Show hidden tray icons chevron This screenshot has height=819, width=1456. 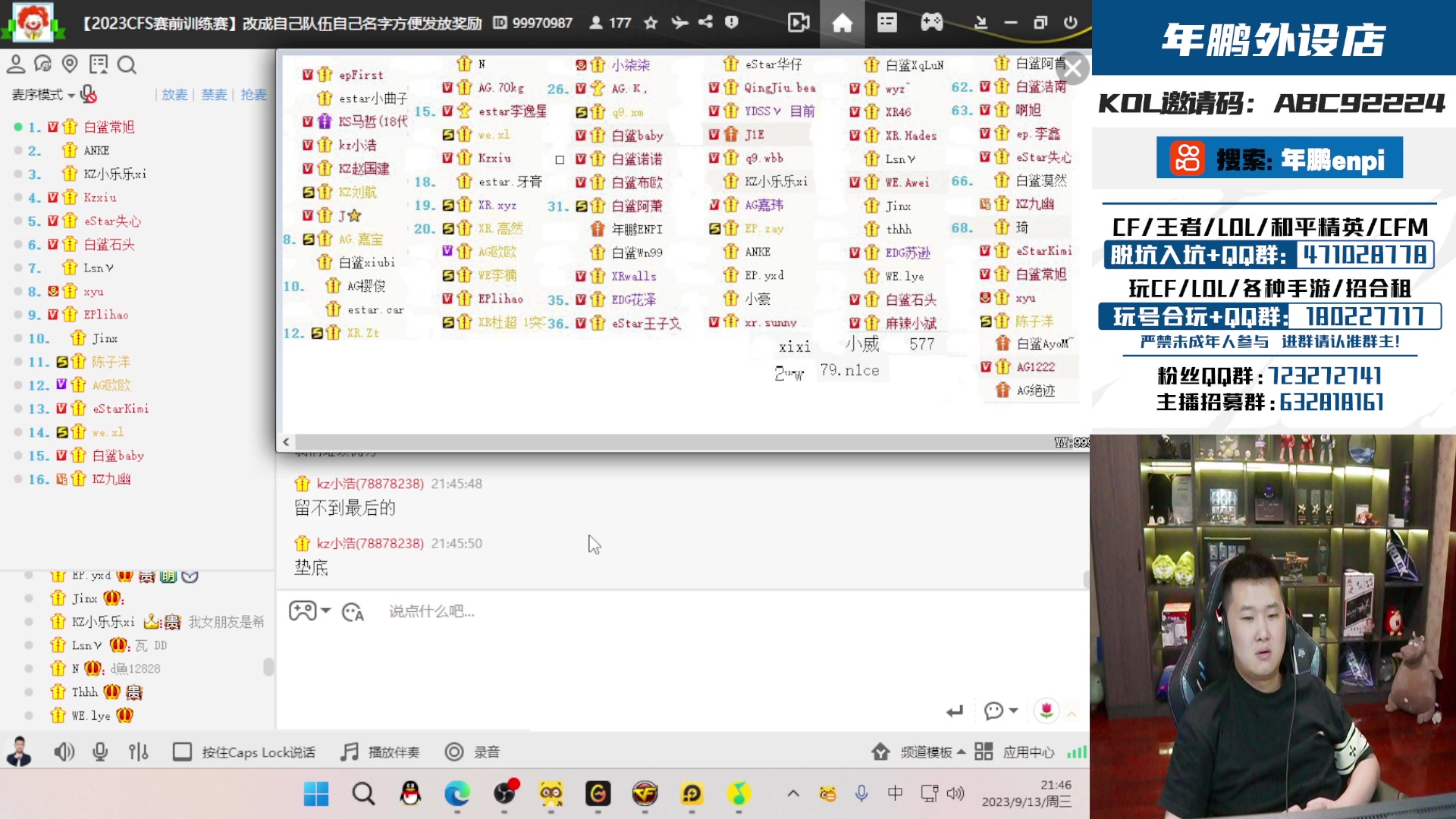(793, 793)
